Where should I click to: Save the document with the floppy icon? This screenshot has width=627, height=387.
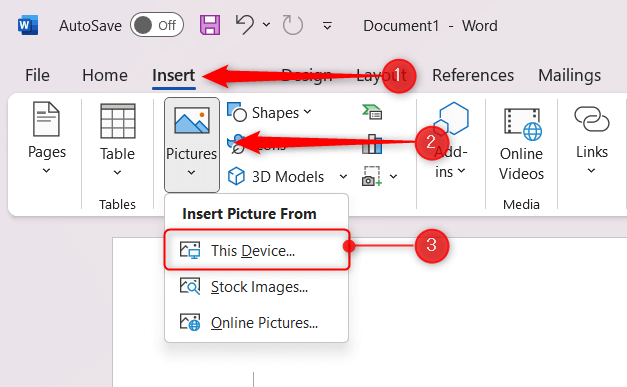pos(210,25)
